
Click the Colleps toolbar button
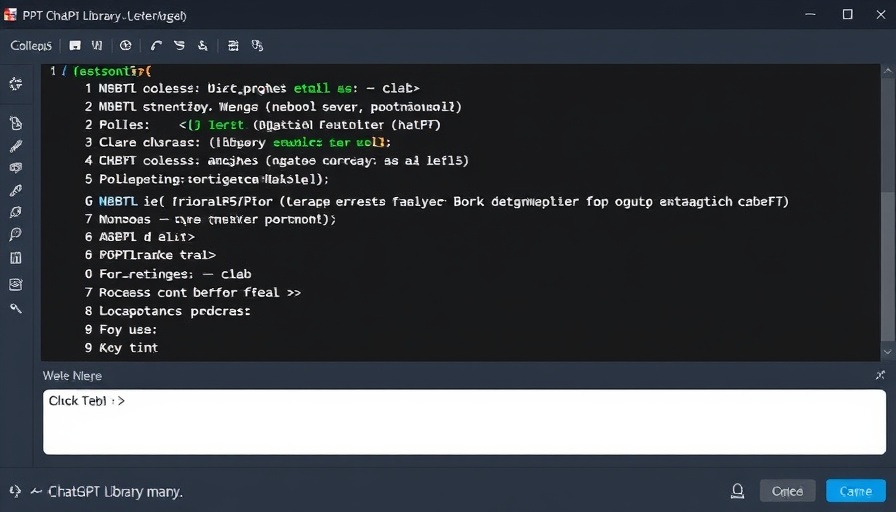tap(31, 46)
